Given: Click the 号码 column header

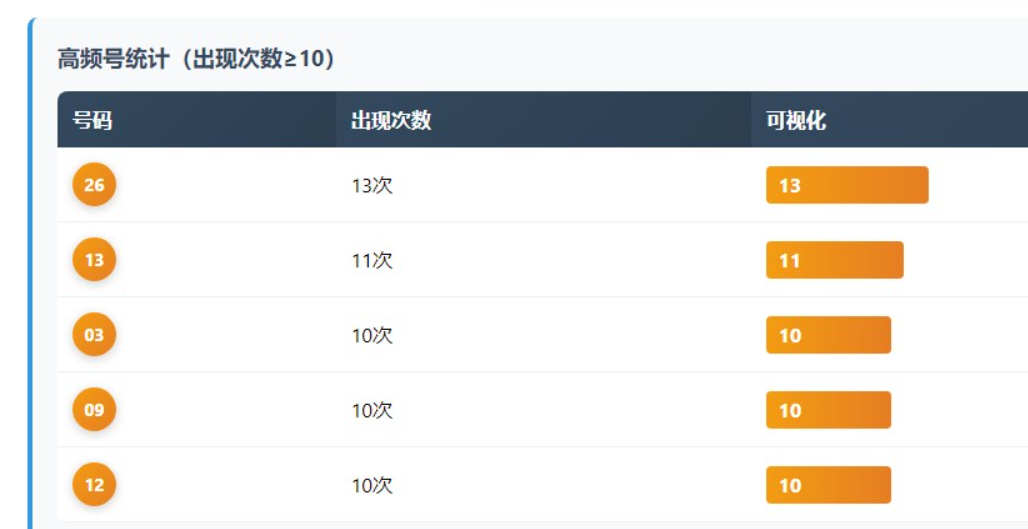Looking at the screenshot, I should pyautogui.click(x=92, y=121).
